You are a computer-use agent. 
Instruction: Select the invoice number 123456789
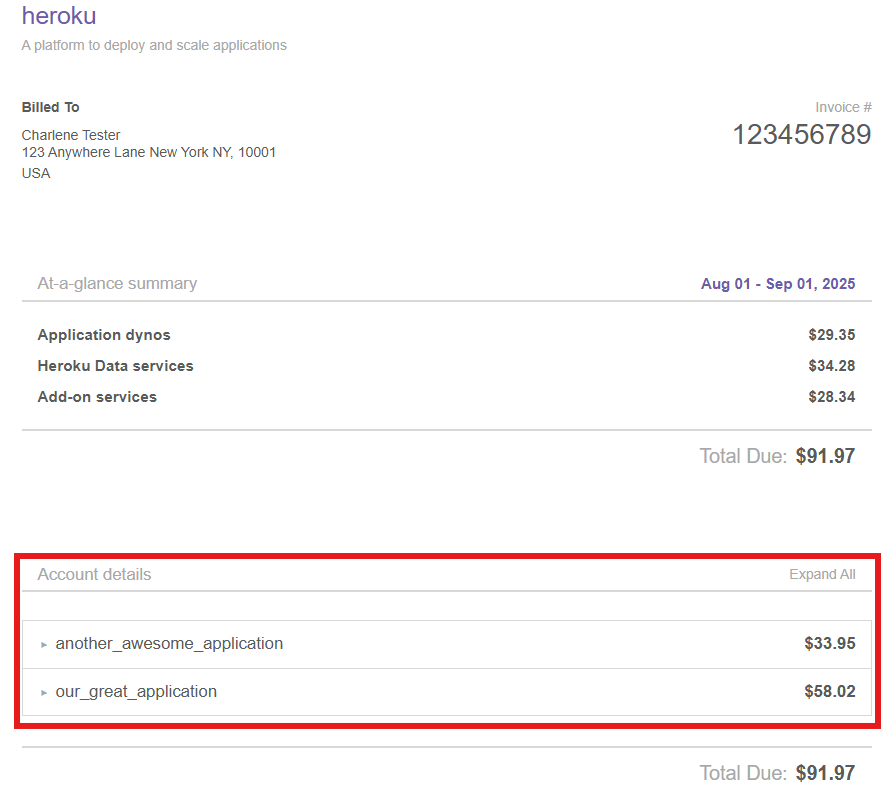tap(801, 135)
